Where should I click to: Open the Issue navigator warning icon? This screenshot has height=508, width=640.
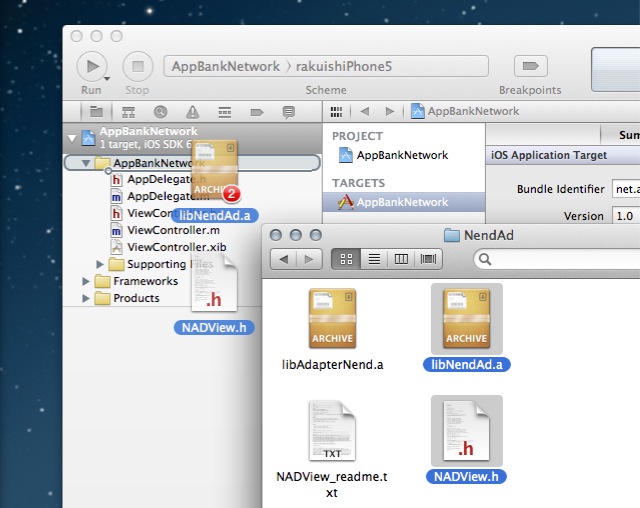pyautogui.click(x=192, y=111)
